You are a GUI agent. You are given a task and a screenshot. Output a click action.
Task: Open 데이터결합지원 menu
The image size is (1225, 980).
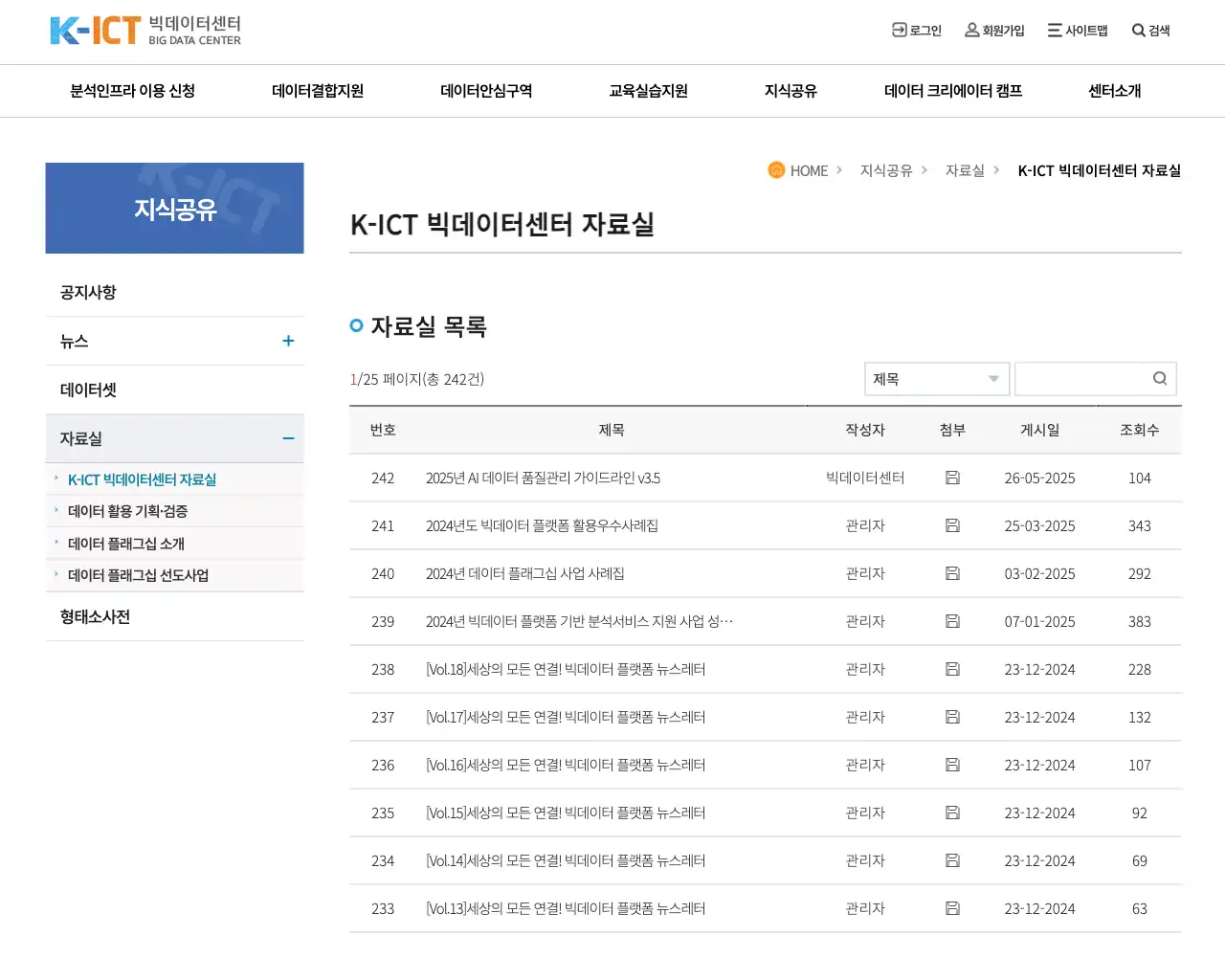(318, 91)
